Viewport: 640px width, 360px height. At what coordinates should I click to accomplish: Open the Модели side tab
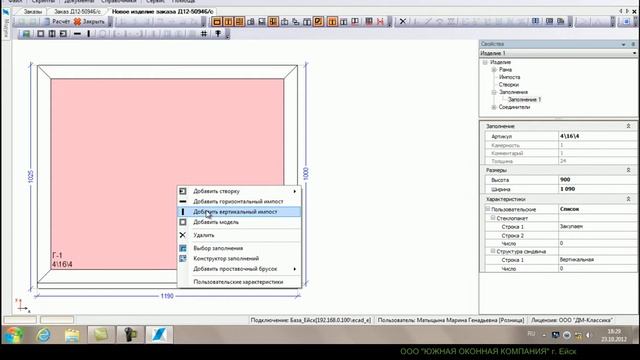[6, 28]
